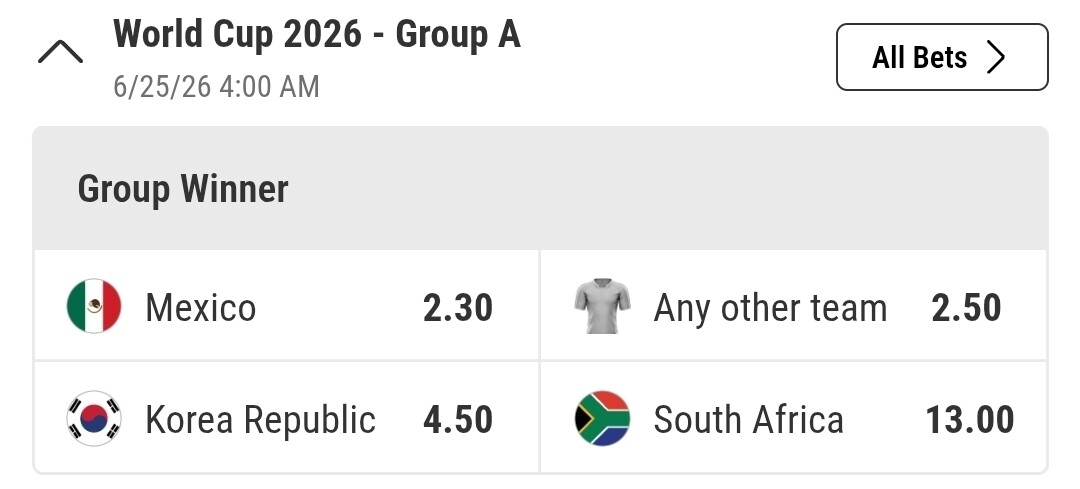
Task: Click the 6/25/26 4:00 AM event date
Action: (x=216, y=87)
